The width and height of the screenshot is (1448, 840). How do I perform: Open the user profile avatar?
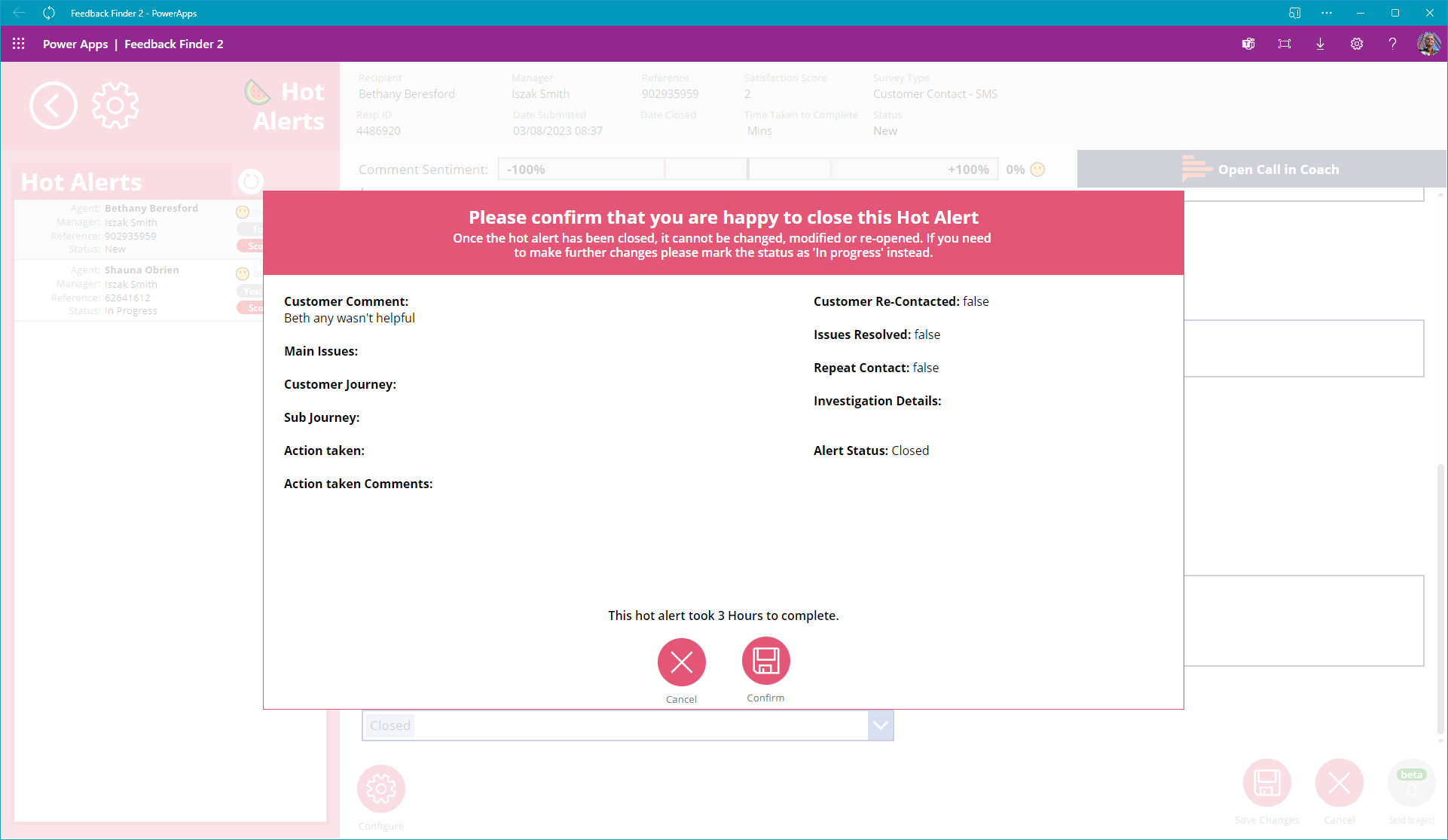click(x=1428, y=44)
